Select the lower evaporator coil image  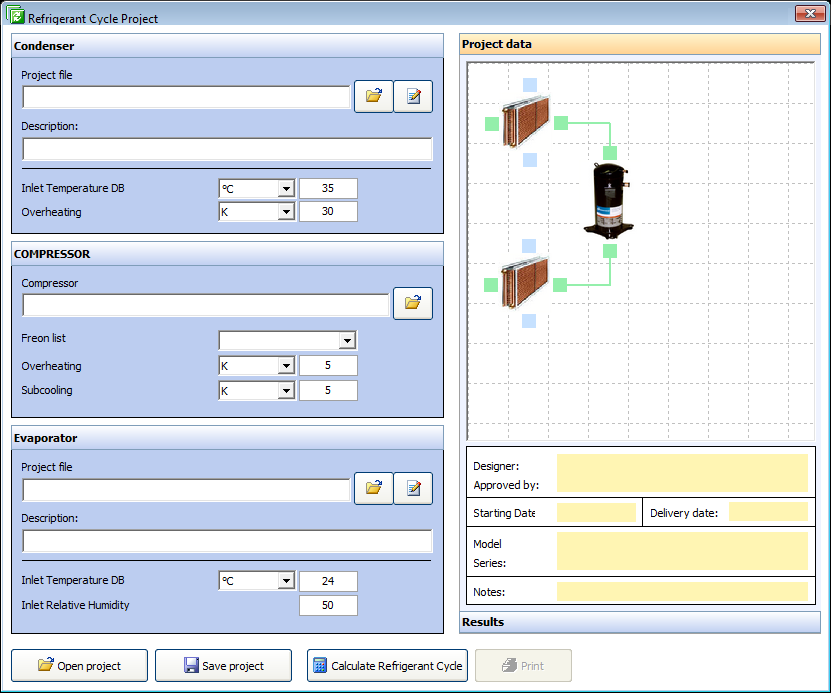(x=525, y=282)
